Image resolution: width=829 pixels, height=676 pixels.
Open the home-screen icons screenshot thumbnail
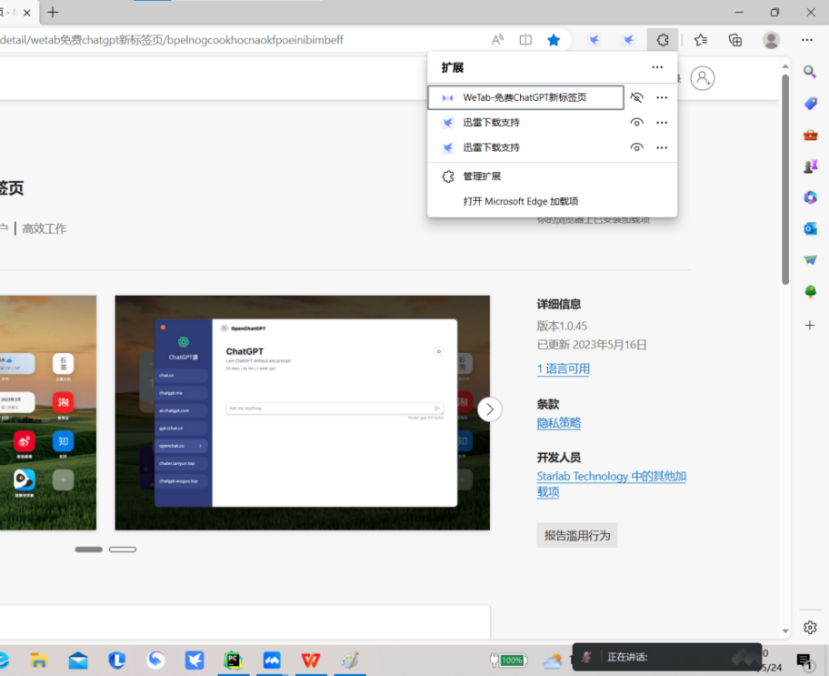(x=48, y=413)
